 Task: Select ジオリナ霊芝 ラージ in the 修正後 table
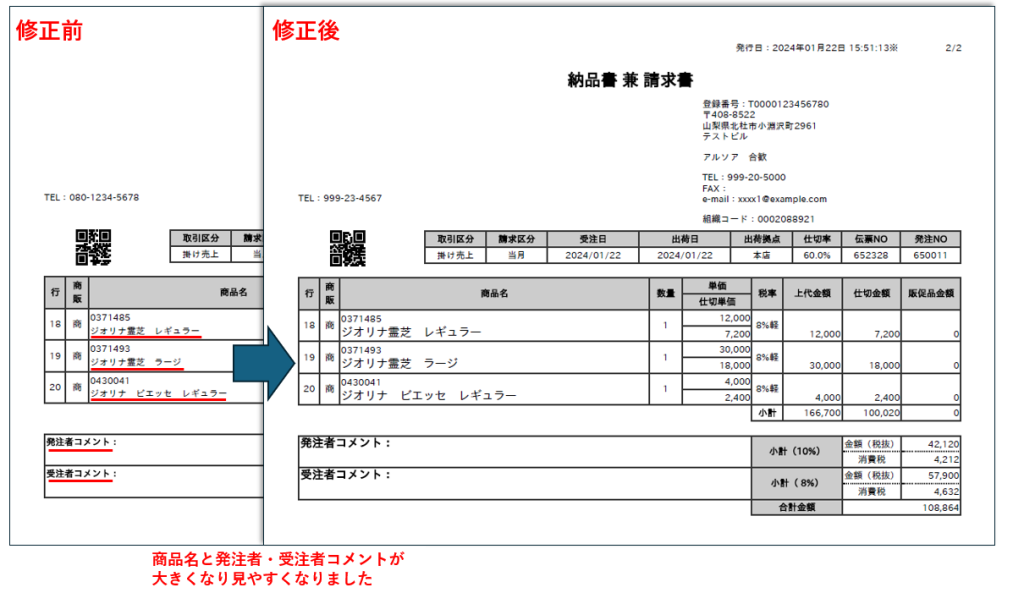point(399,364)
